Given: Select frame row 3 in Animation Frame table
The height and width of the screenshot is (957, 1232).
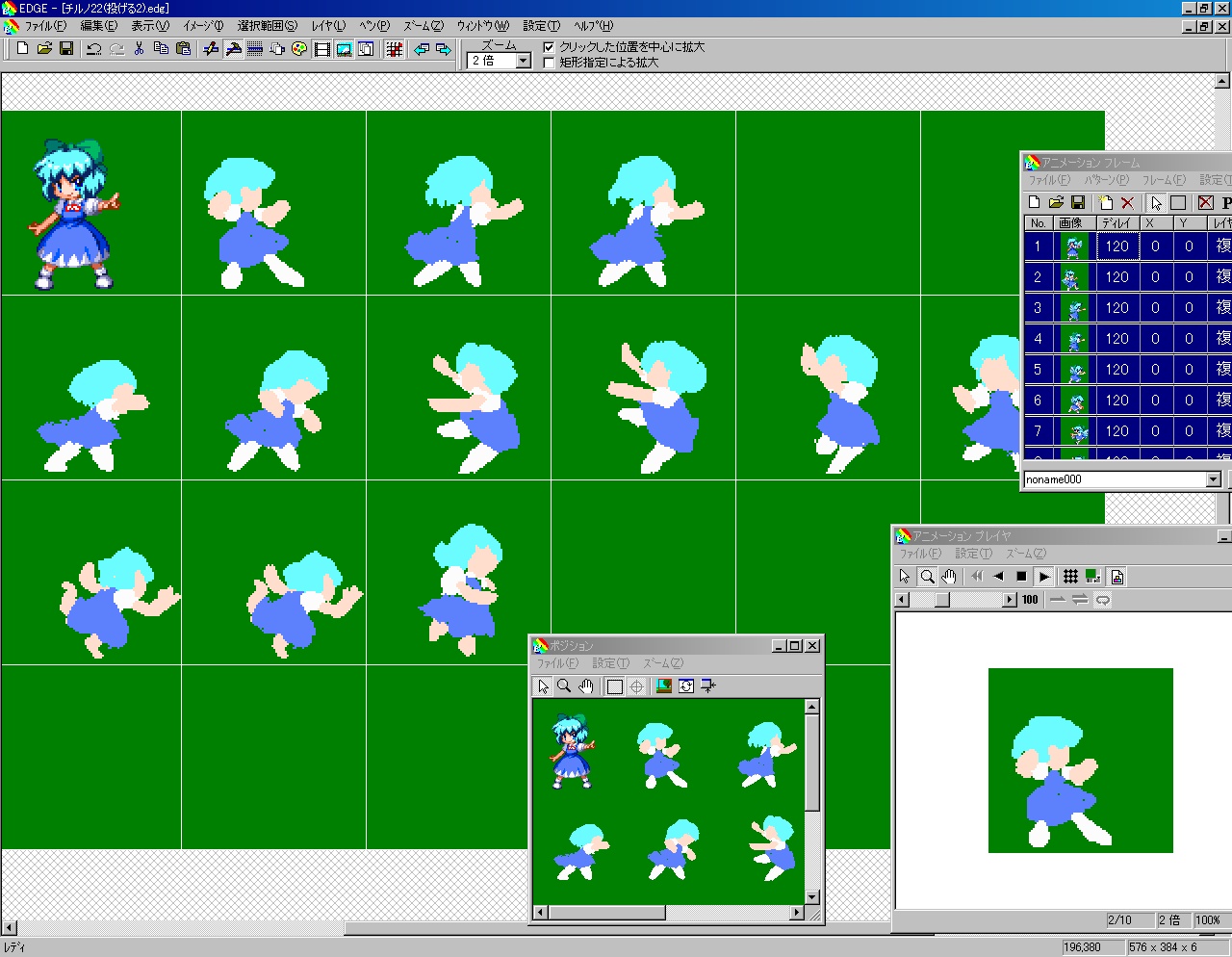Looking at the screenshot, I should pos(1128,307).
